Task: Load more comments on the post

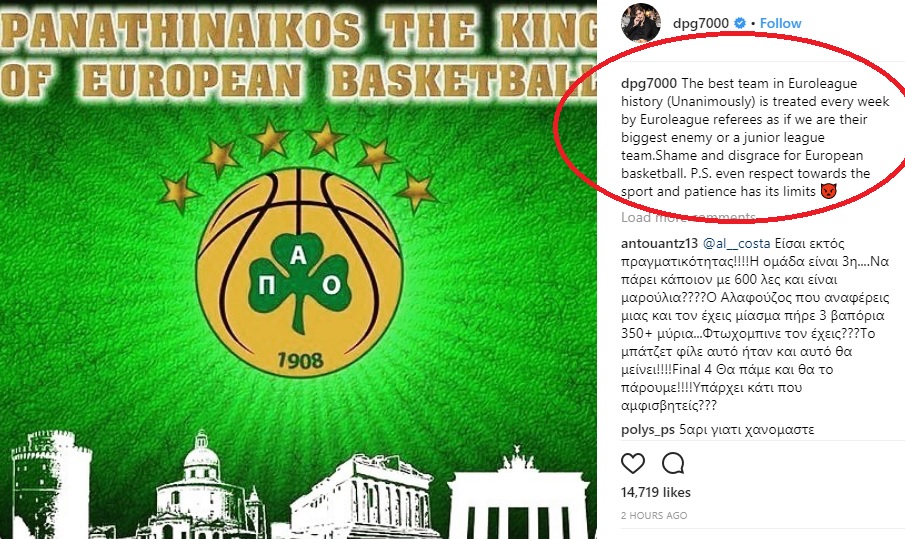Action: pyautogui.click(x=688, y=217)
